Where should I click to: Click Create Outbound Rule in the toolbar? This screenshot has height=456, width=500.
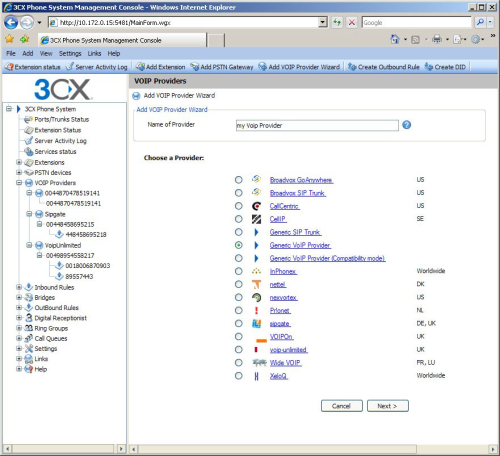pyautogui.click(x=384, y=67)
